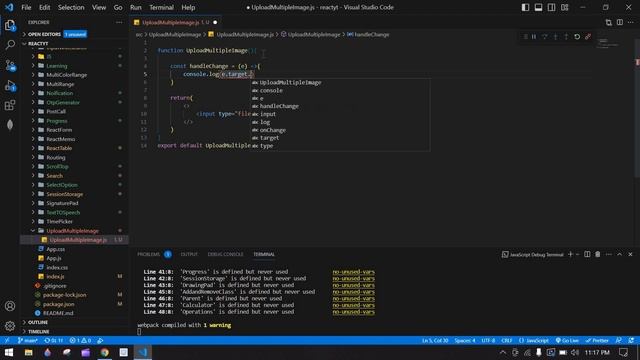
Task: Switch to the Debug Console tab
Action: click(225, 254)
